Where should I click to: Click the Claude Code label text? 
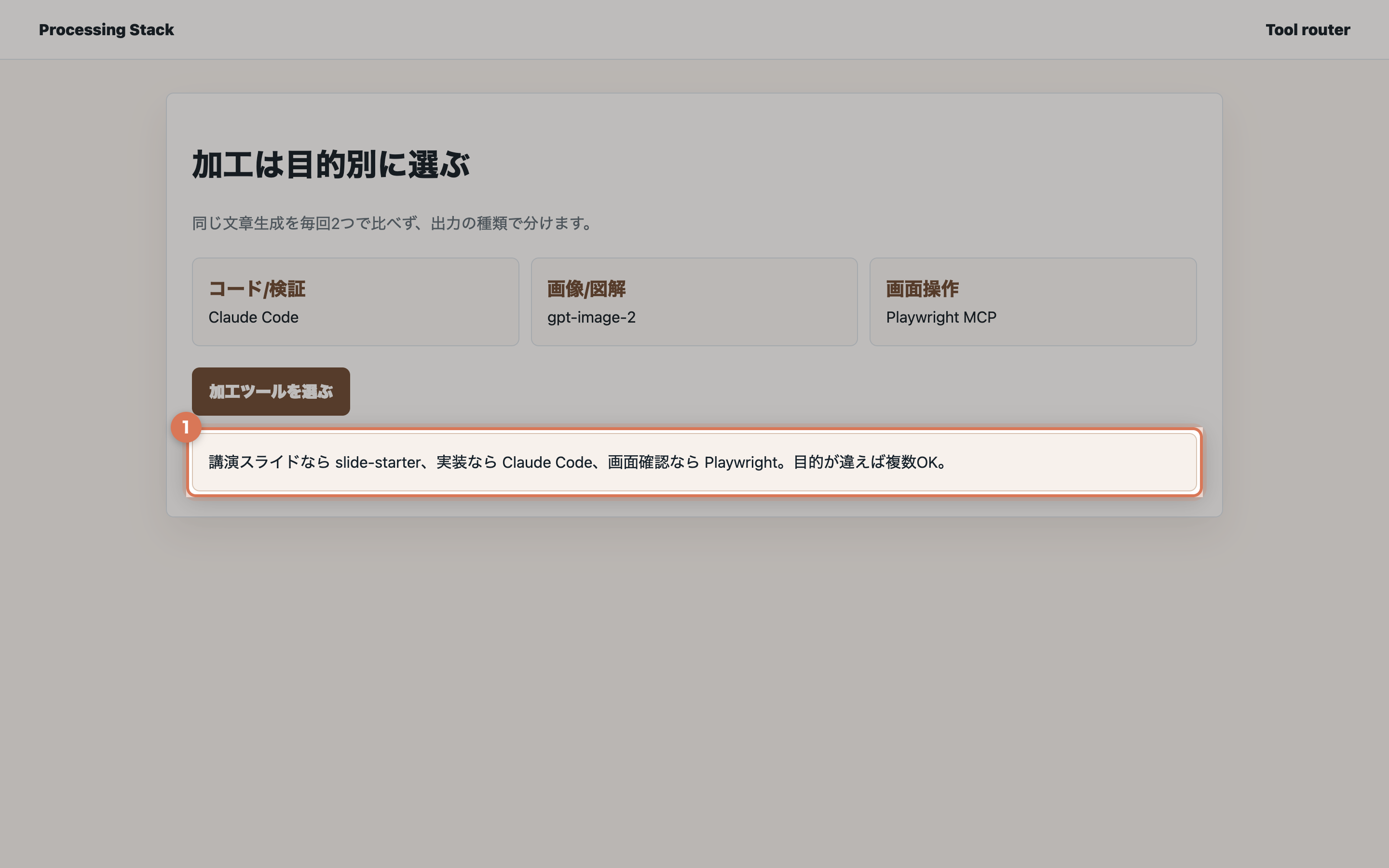pos(253,317)
